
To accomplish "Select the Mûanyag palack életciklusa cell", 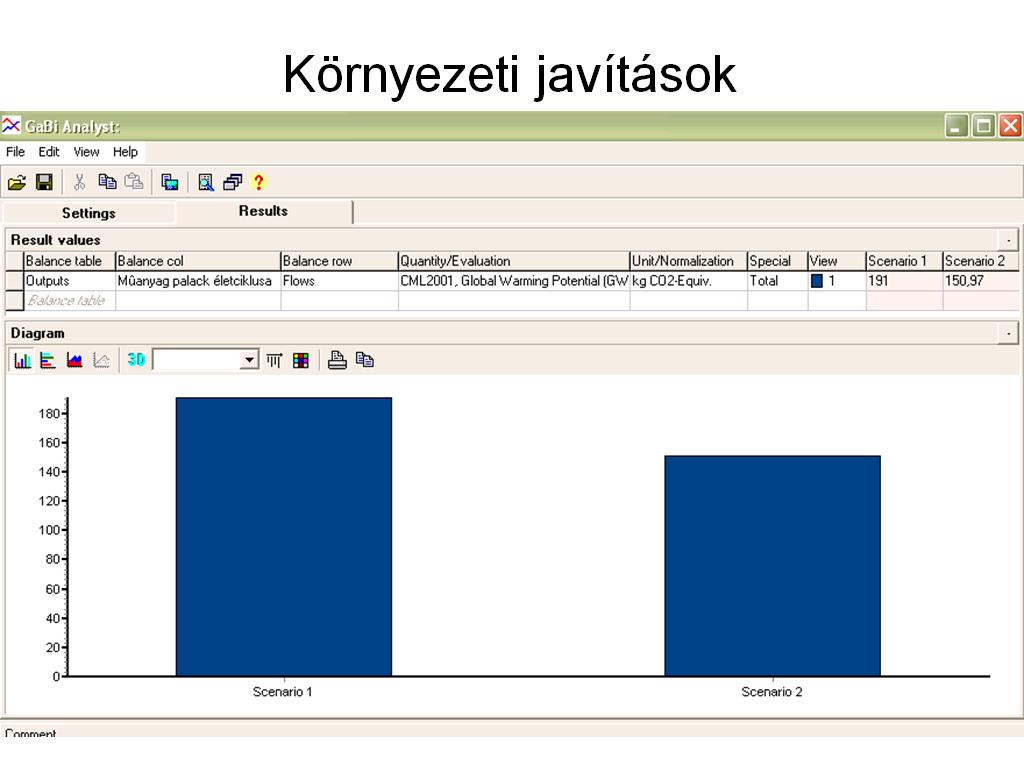I will (198, 281).
